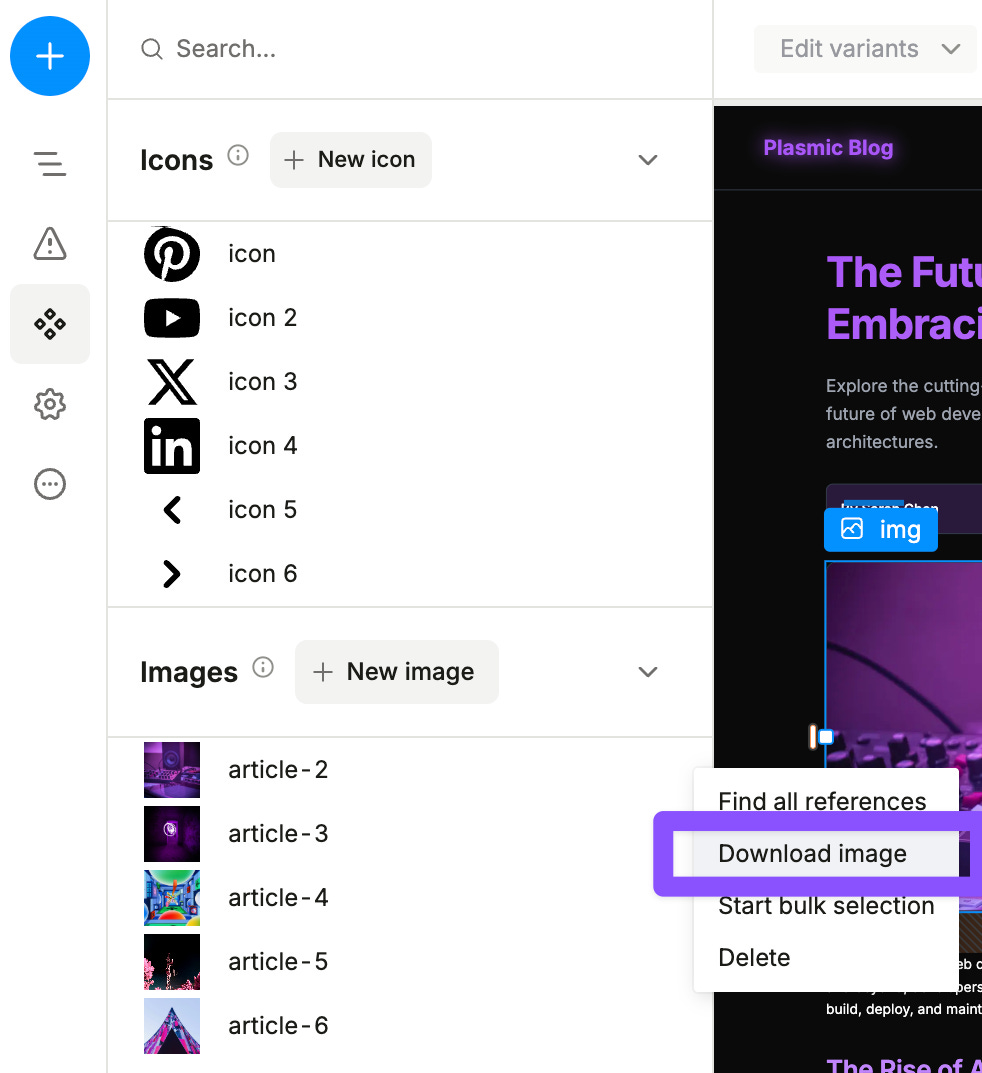Viewport: 982px width, 1073px height.
Task: Open the more ellipsis sidebar icon
Action: click(50, 484)
